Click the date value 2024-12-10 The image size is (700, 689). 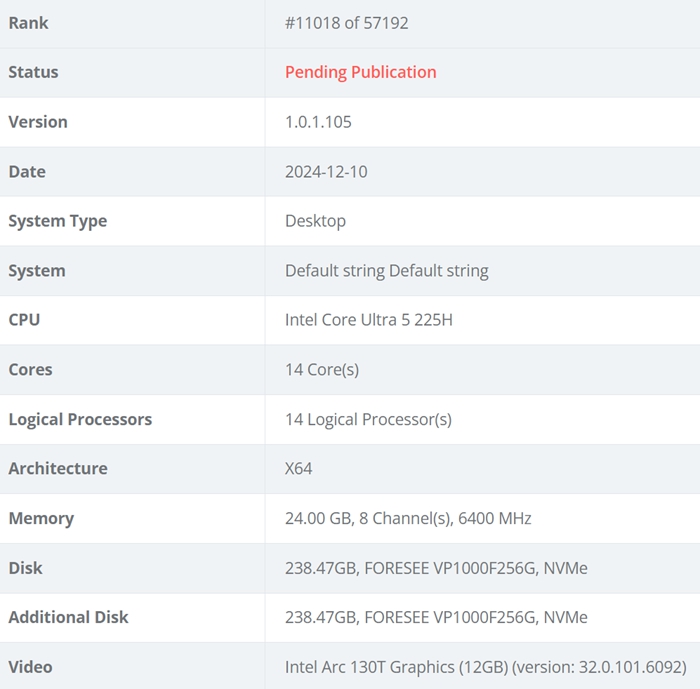click(326, 172)
